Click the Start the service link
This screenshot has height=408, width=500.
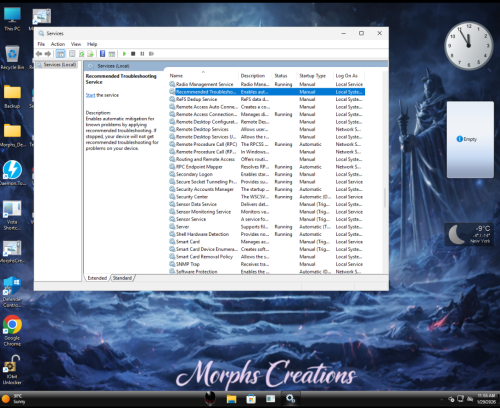(x=90, y=95)
